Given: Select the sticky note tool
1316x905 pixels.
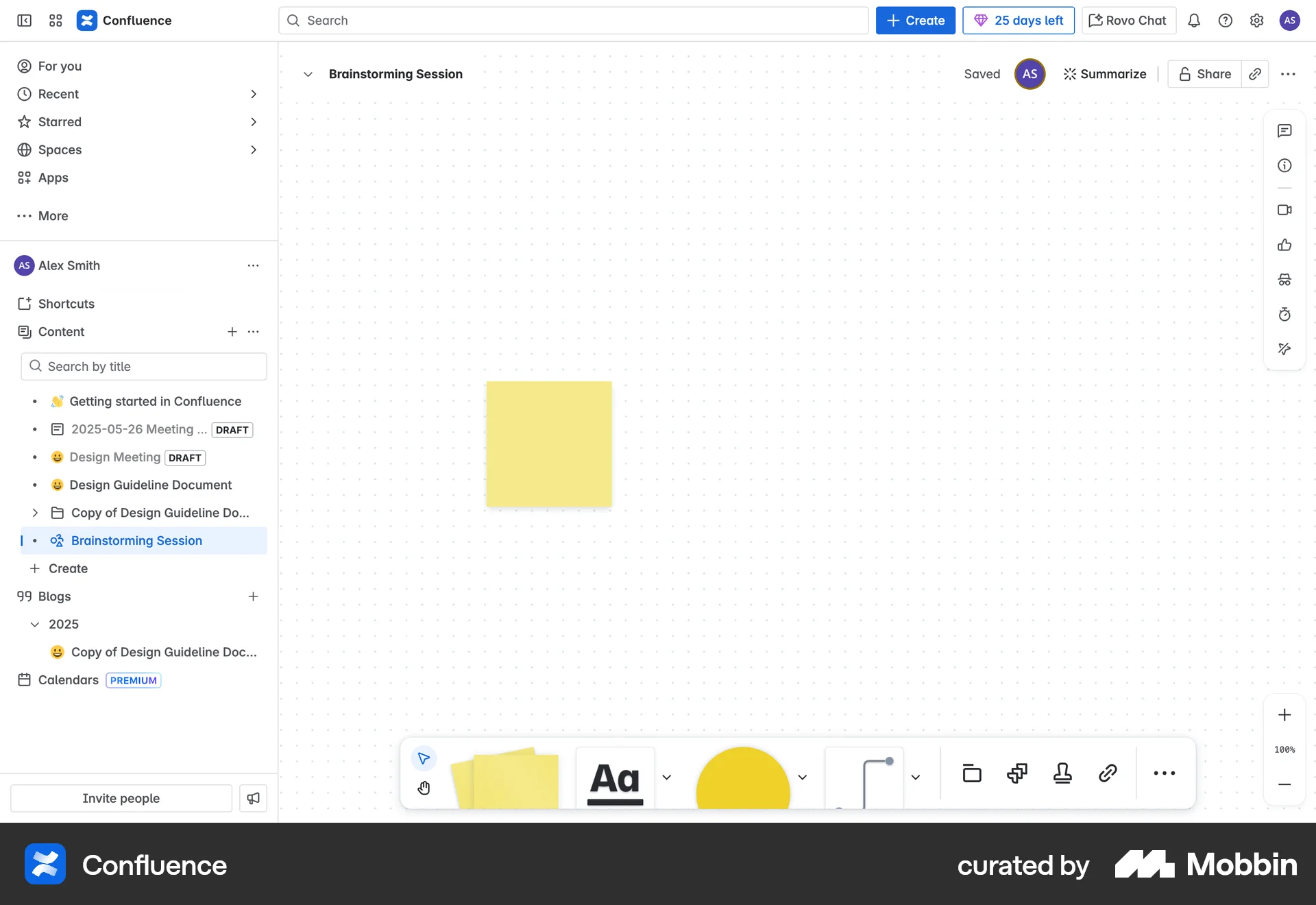Looking at the screenshot, I should (507, 778).
